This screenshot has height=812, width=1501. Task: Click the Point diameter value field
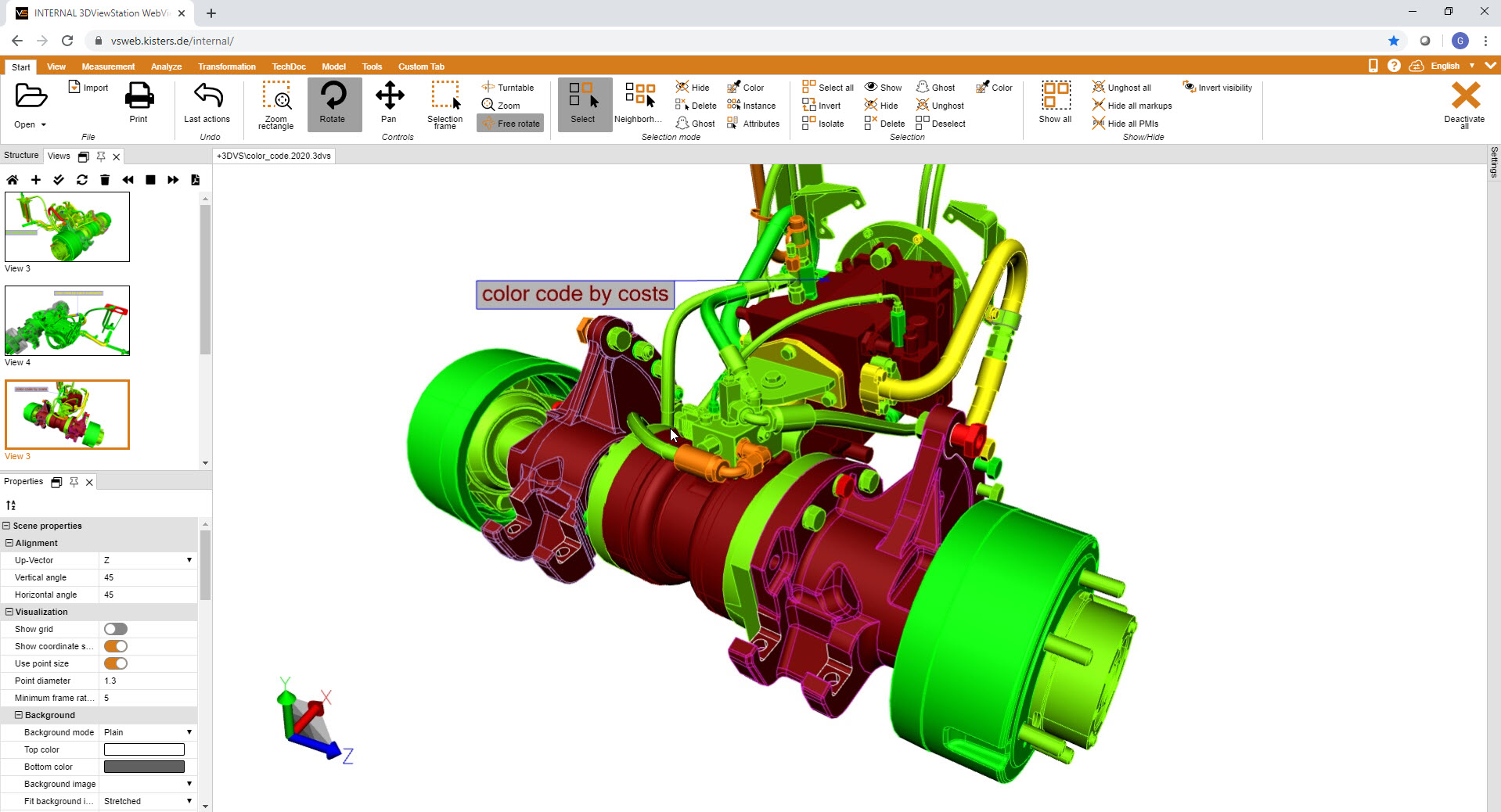[148, 681]
